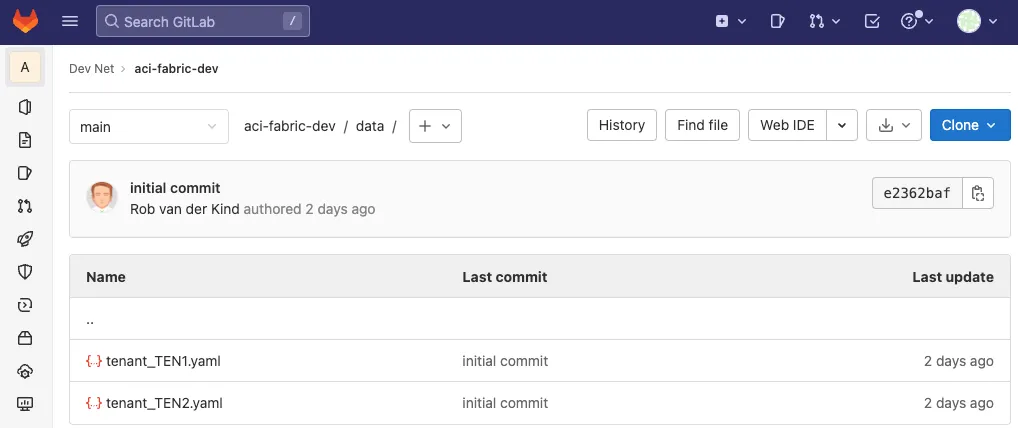Click the GitLab fox logo
This screenshot has width=1018, height=428.
26,21
